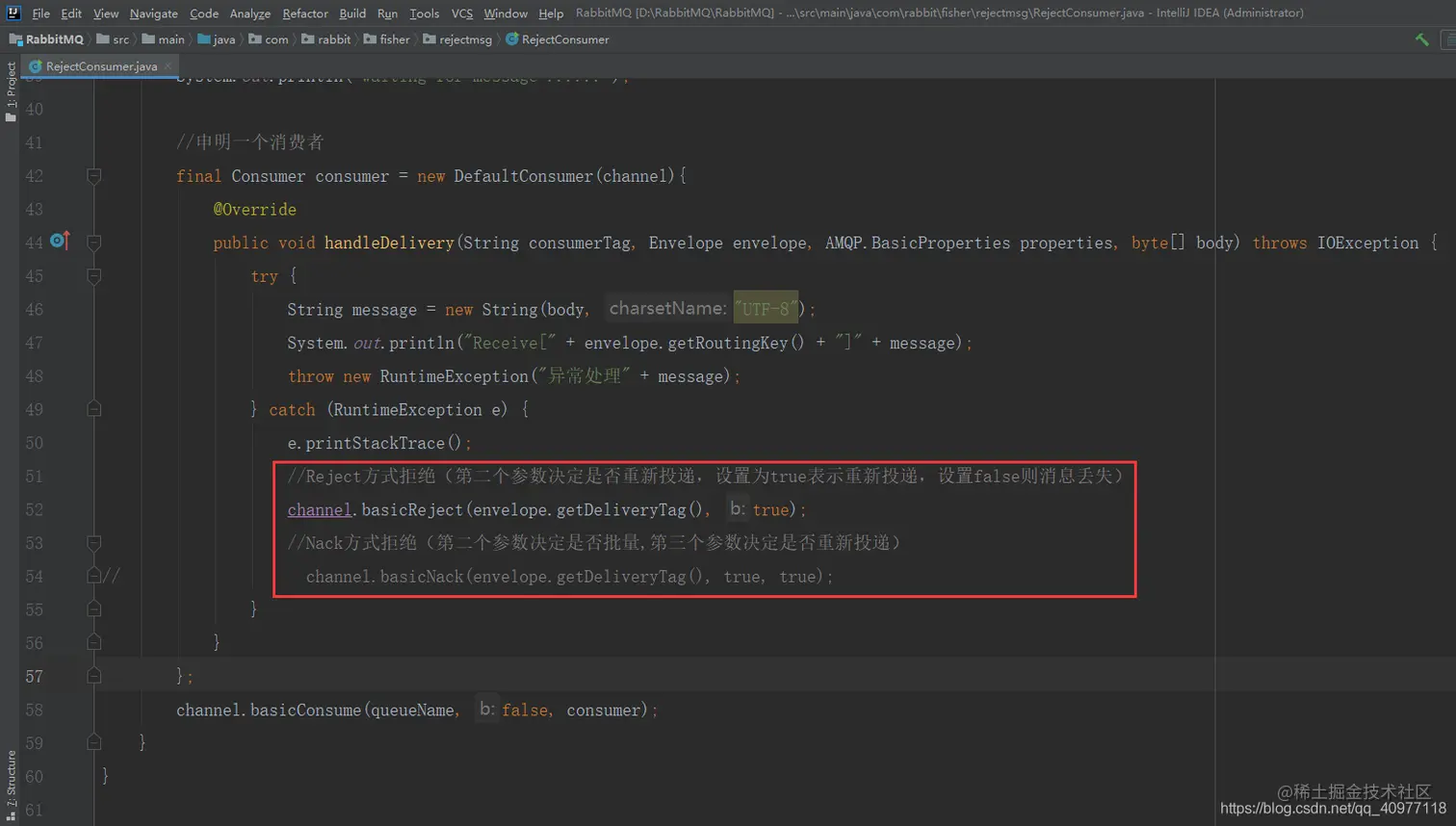Image resolution: width=1456 pixels, height=826 pixels.
Task: Select the java breadcrumb folder
Action: pos(217,39)
